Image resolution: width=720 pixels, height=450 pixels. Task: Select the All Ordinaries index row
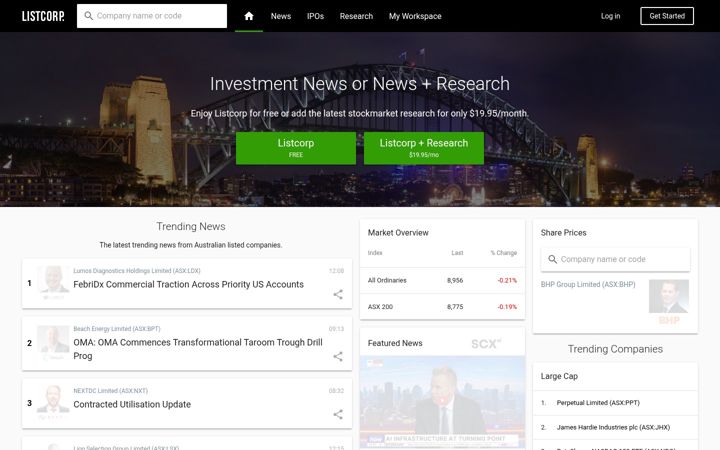442,280
